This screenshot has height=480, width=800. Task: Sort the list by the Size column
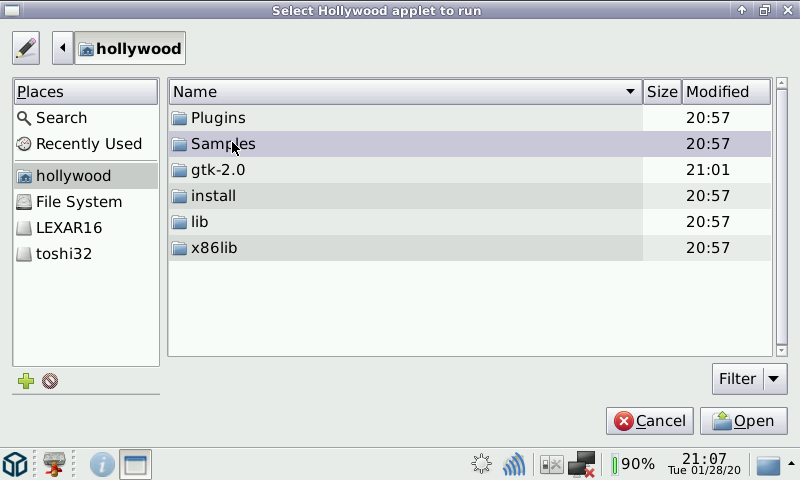(662, 92)
